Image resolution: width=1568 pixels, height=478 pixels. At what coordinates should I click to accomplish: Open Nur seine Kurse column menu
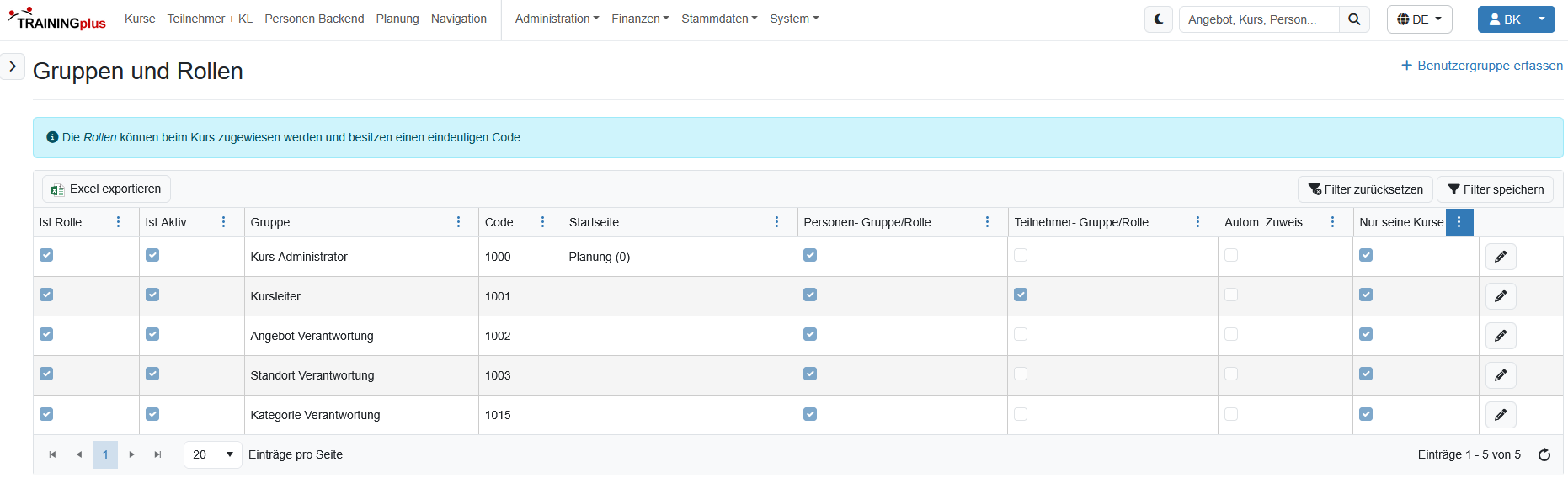1459,222
